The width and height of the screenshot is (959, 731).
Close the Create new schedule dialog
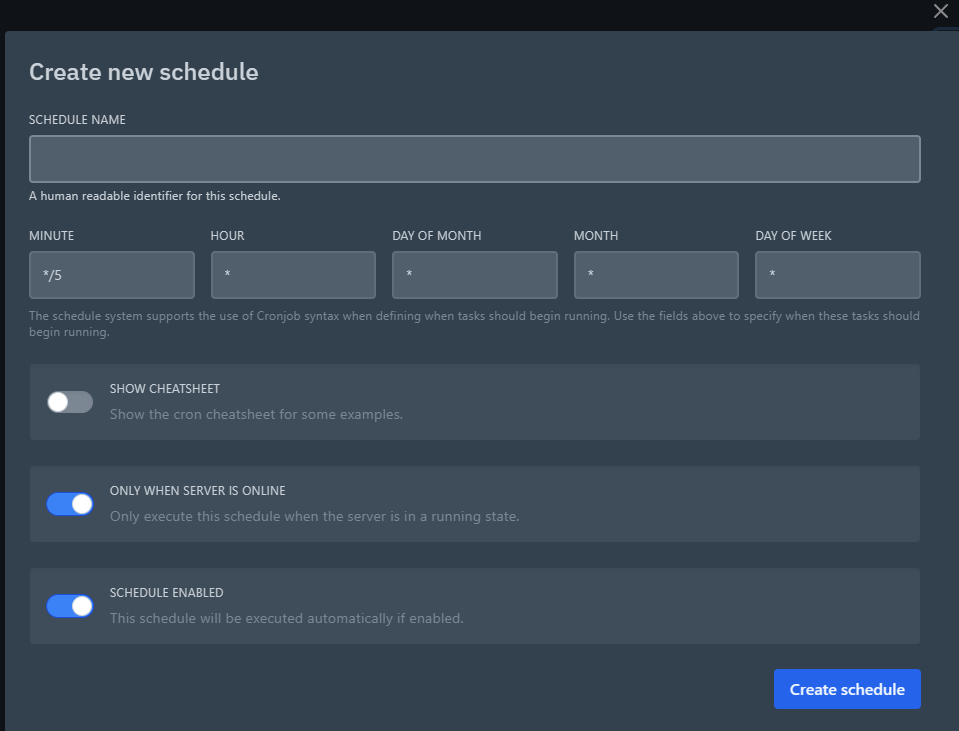coord(940,12)
